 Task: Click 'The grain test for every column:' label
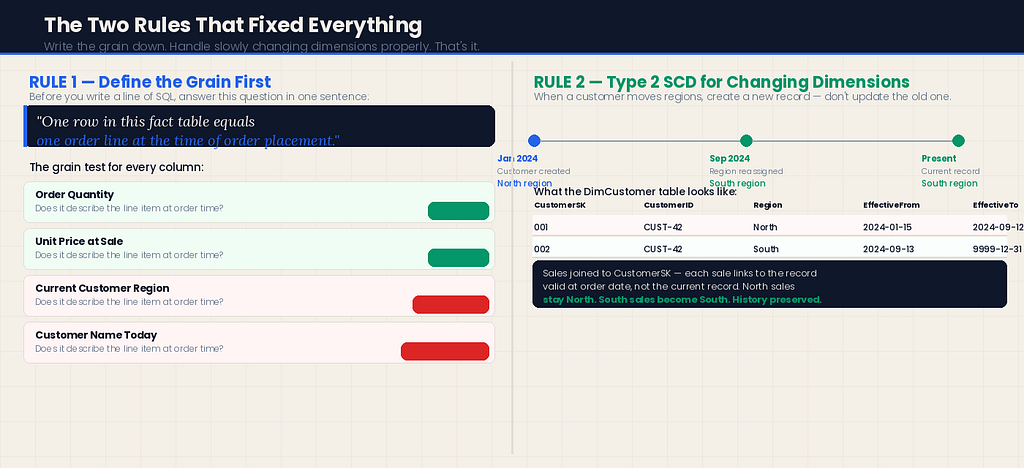point(117,167)
